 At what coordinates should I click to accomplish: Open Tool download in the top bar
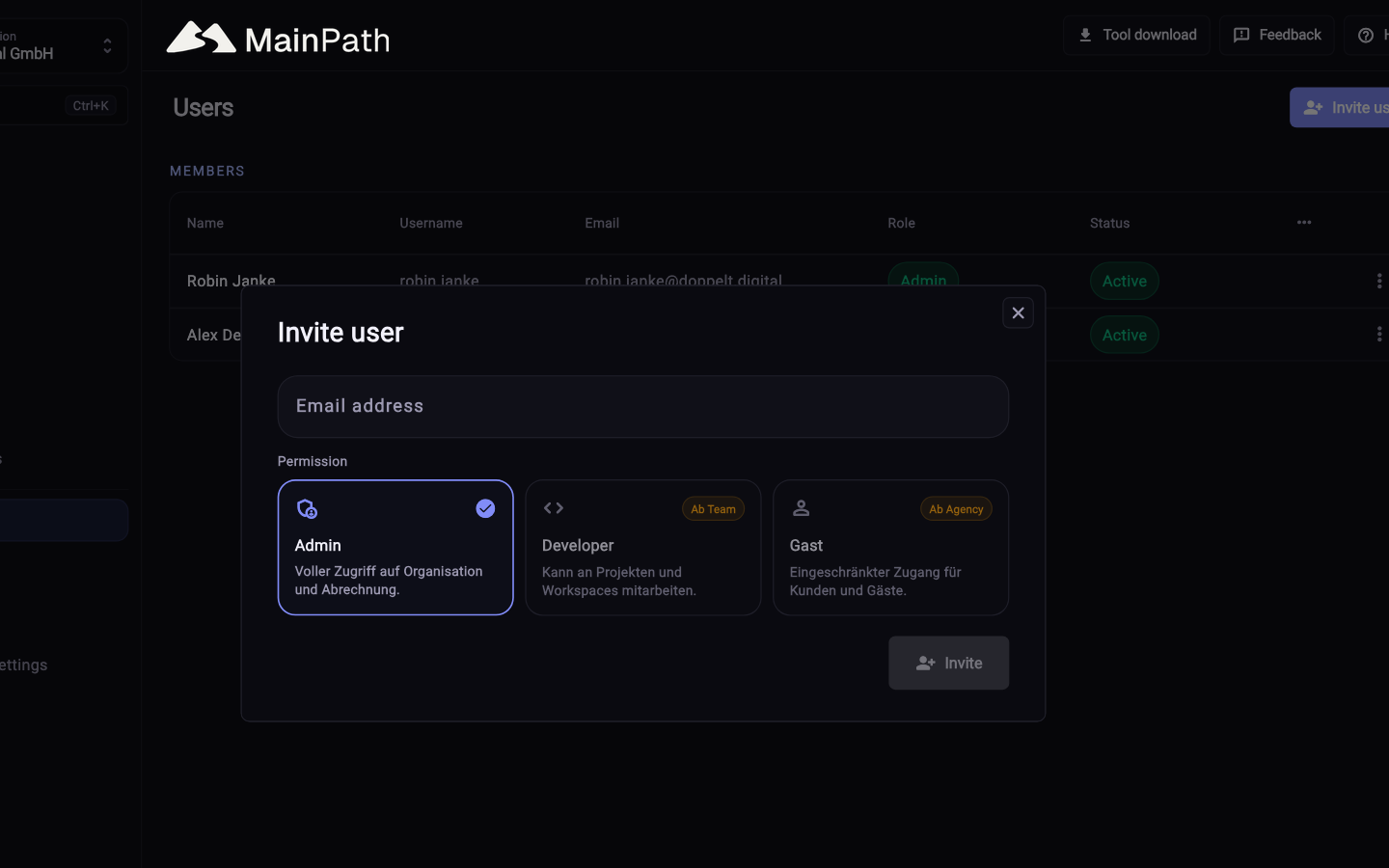[x=1136, y=35]
